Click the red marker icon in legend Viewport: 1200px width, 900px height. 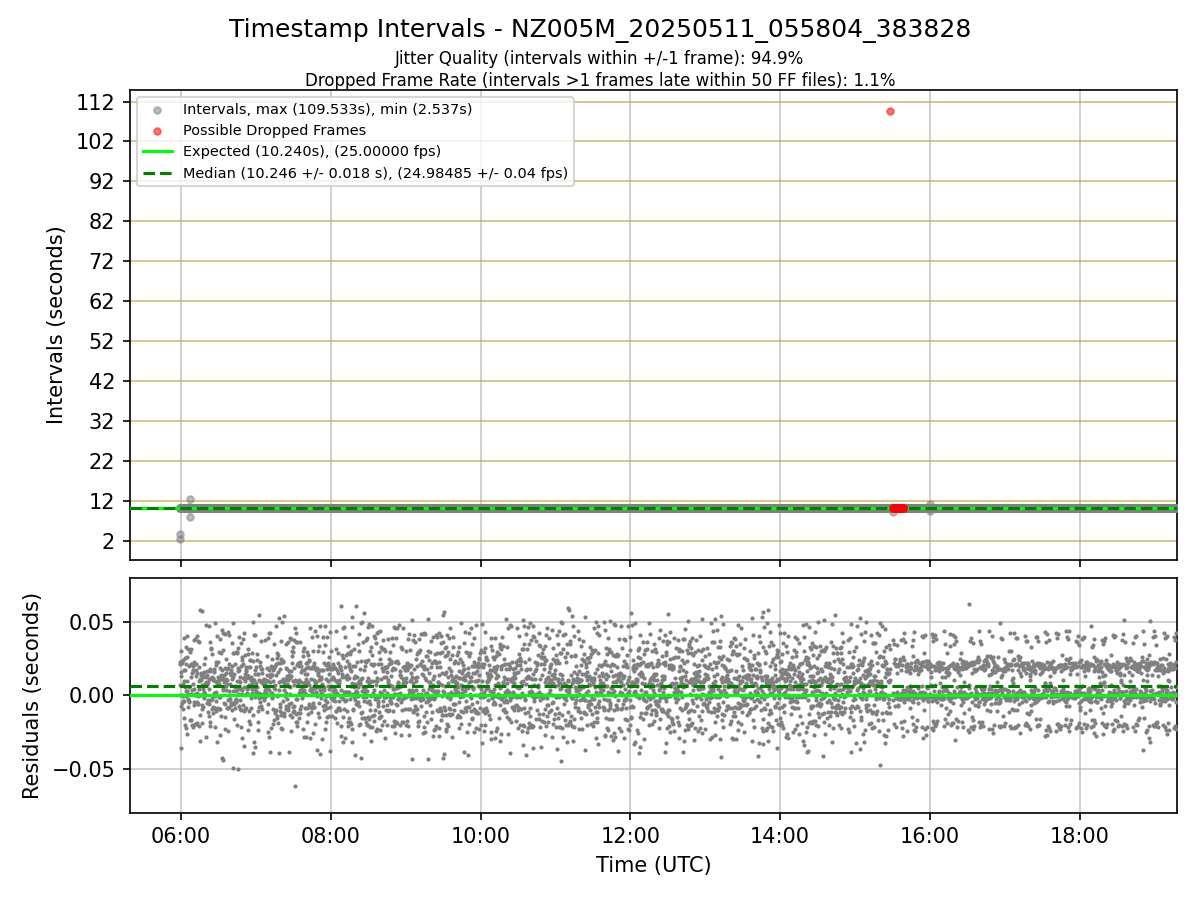point(156,130)
